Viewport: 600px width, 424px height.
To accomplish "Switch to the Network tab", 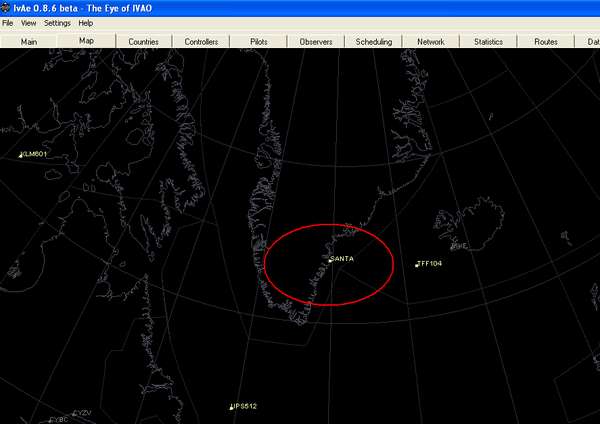I will coord(431,42).
